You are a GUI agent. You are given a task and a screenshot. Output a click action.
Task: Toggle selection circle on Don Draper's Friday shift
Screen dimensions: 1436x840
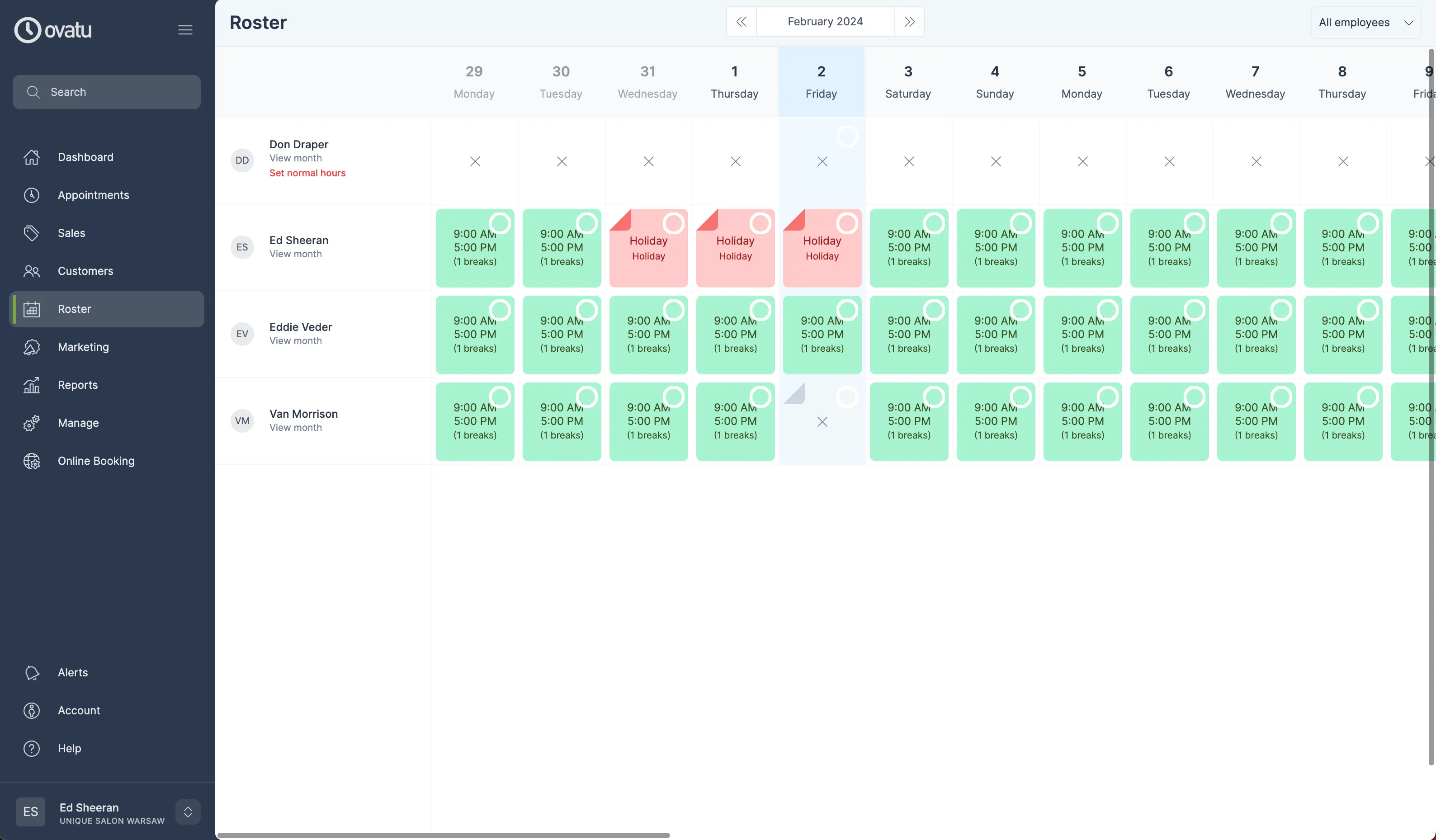847,137
